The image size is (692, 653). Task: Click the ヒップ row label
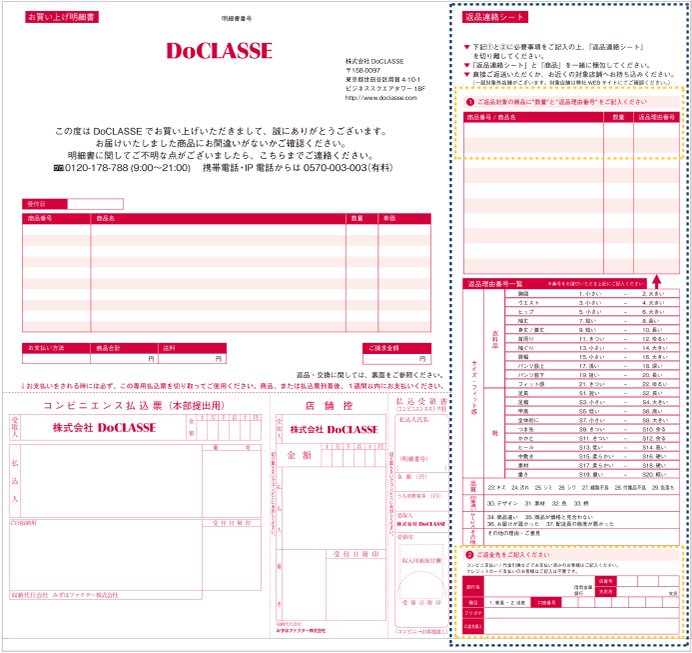click(x=525, y=311)
